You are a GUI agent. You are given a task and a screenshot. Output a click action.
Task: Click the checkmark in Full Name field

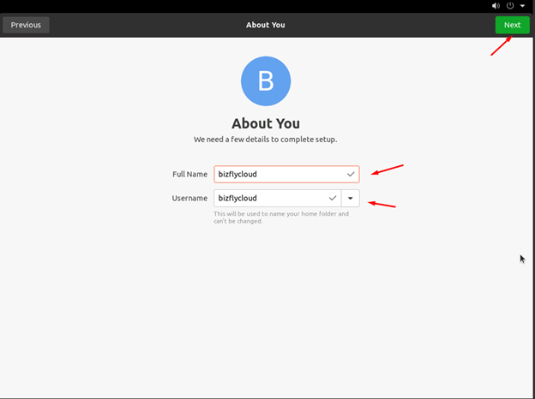tap(350, 174)
